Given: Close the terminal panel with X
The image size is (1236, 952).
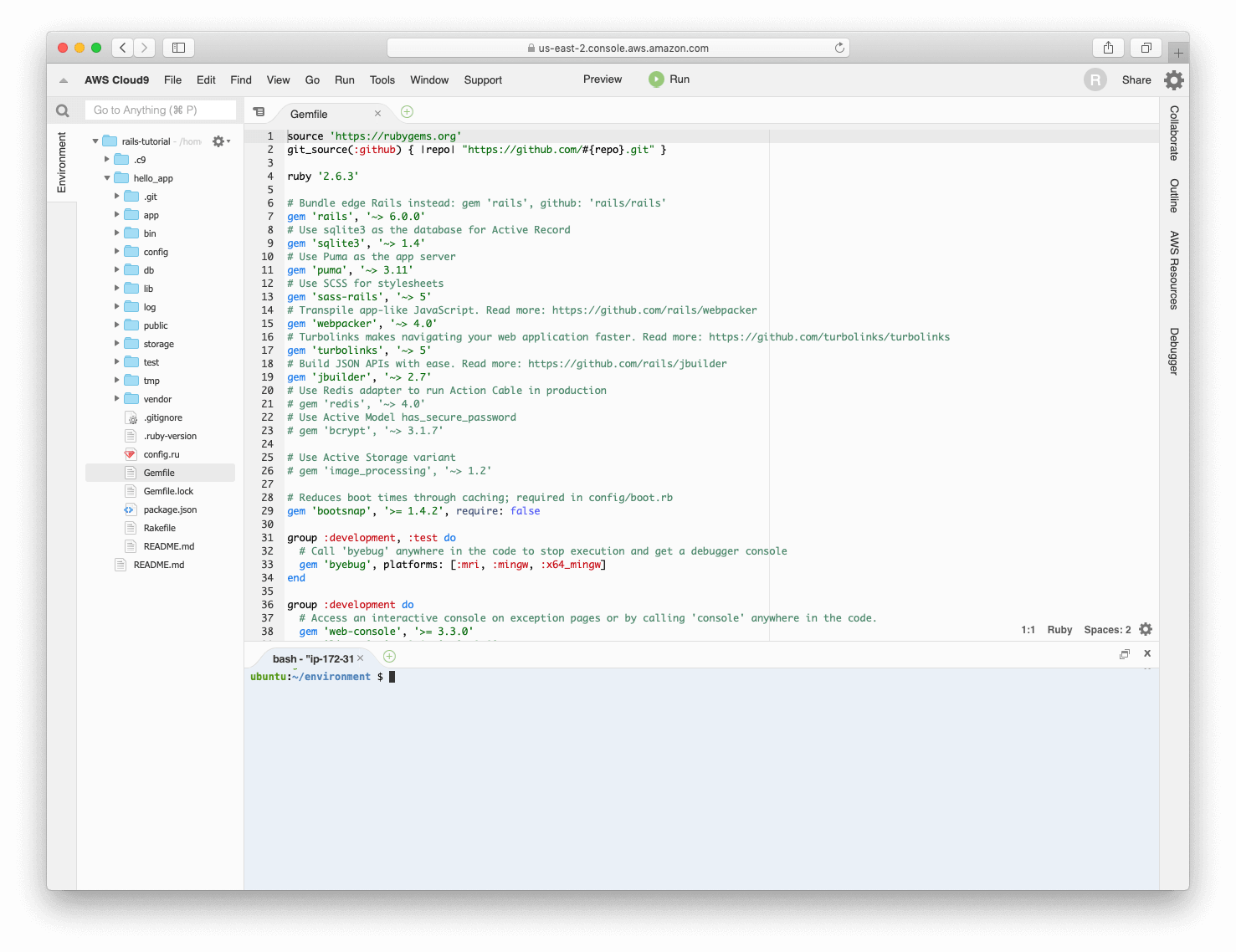Looking at the screenshot, I should [x=1147, y=653].
